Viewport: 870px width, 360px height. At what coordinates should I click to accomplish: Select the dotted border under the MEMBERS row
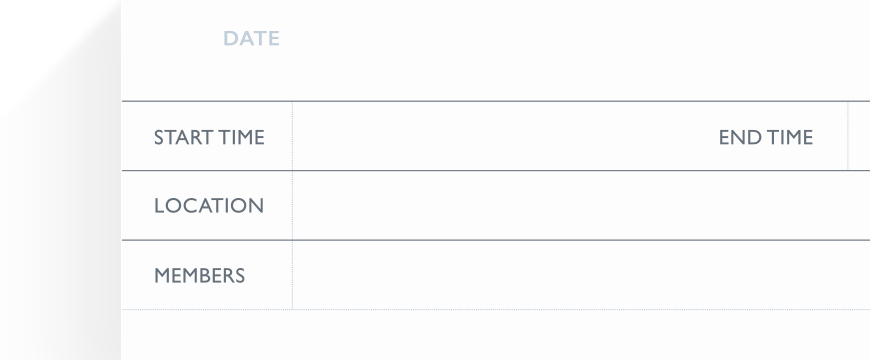click(495, 310)
